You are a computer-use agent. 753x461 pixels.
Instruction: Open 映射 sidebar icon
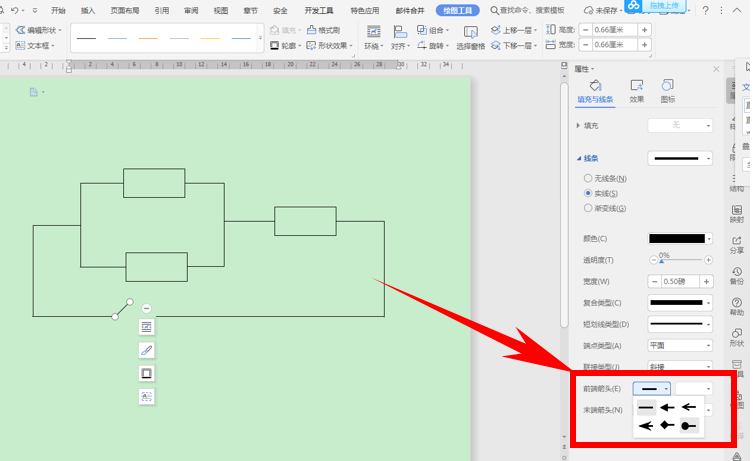pos(737,214)
